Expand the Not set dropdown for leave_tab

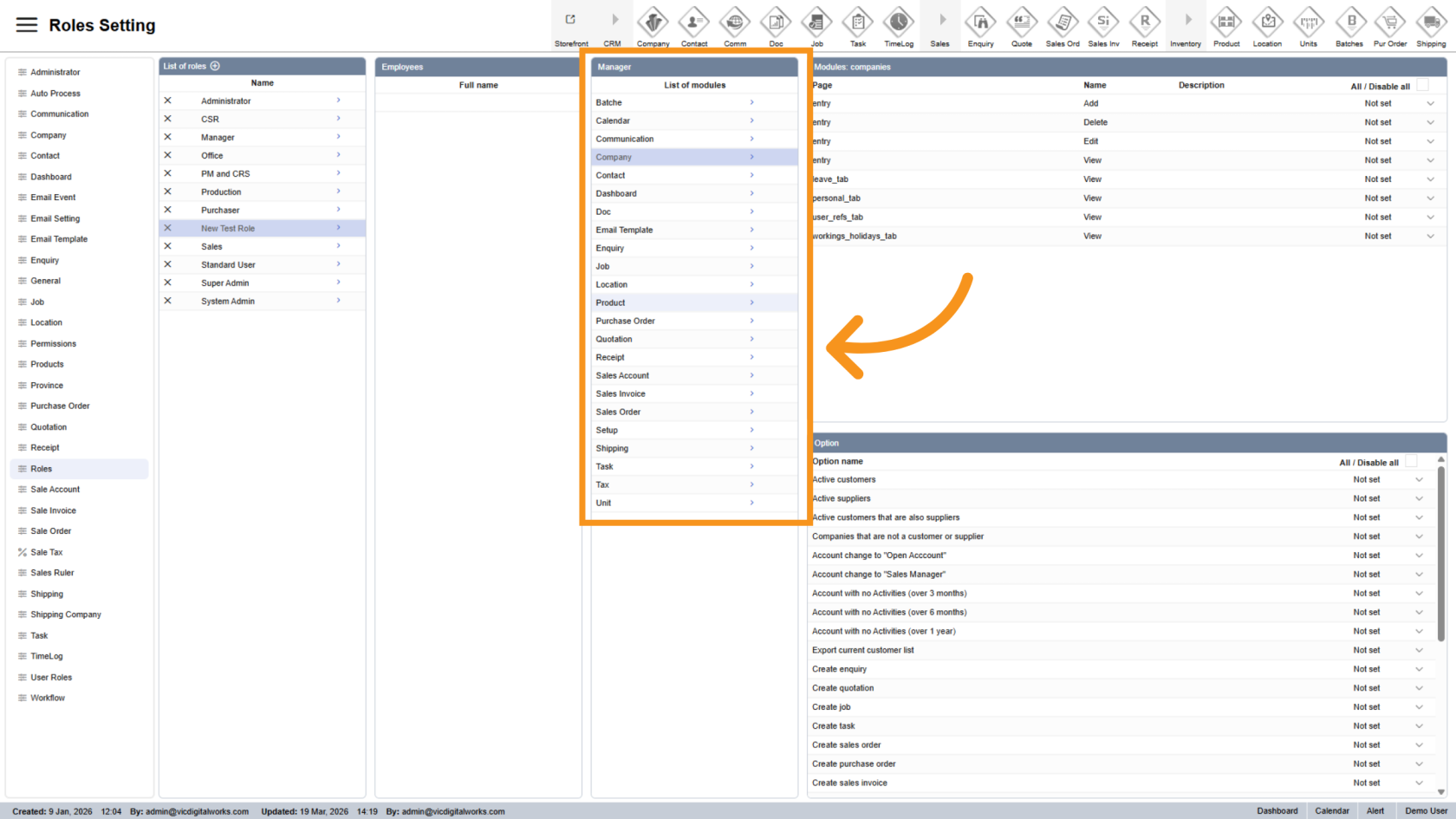[x=1430, y=179]
